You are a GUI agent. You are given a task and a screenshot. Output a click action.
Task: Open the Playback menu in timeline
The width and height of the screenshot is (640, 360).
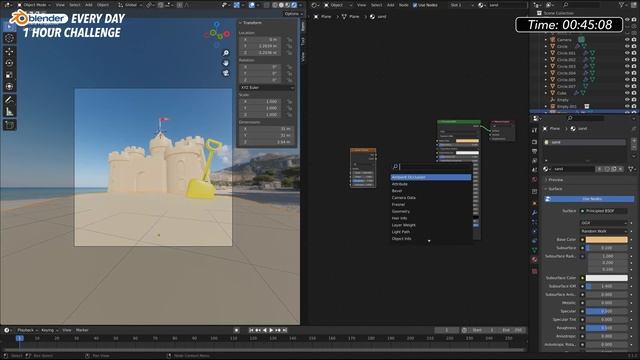point(27,330)
